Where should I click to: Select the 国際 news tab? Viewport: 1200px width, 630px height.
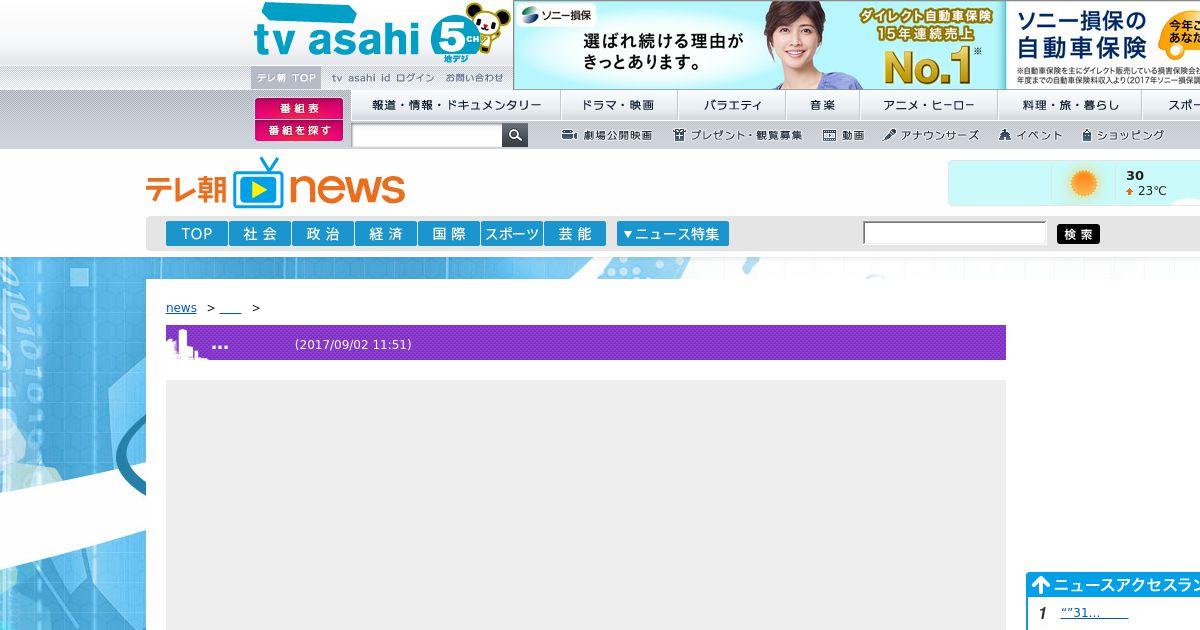pyautogui.click(x=449, y=234)
